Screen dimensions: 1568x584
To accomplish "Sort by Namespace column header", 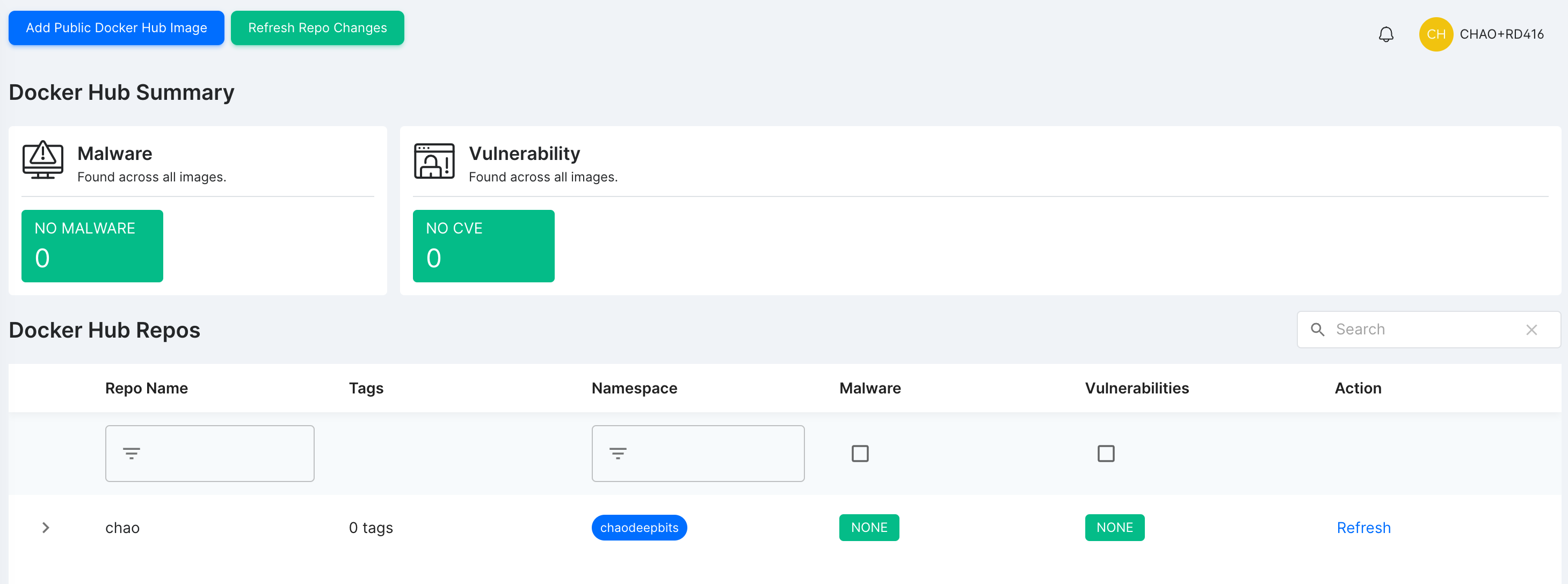I will coord(634,388).
